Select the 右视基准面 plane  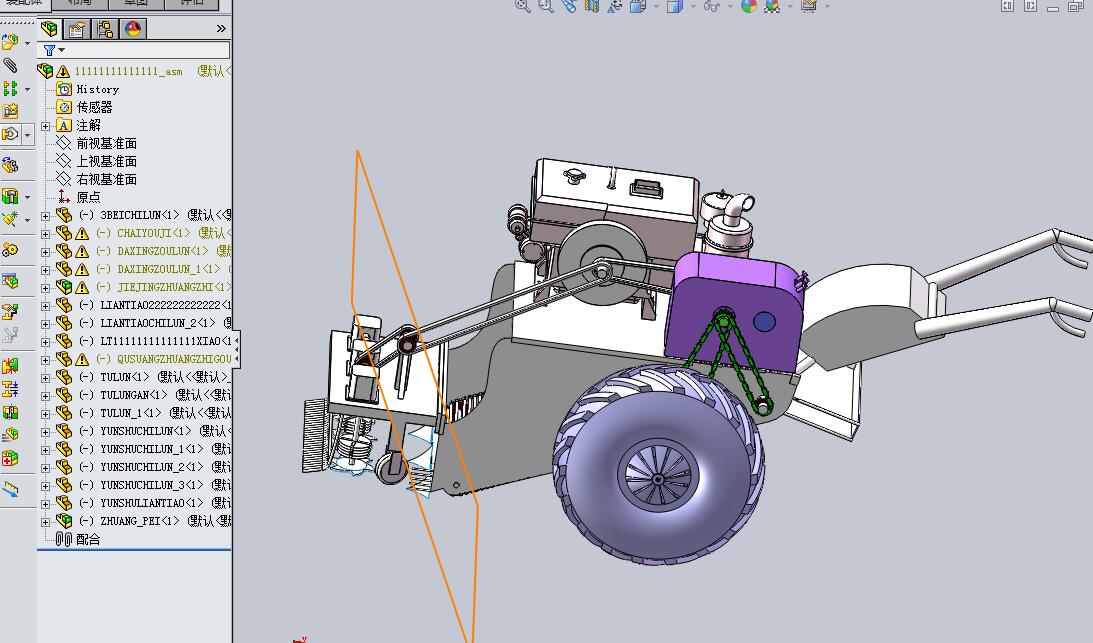pos(106,179)
